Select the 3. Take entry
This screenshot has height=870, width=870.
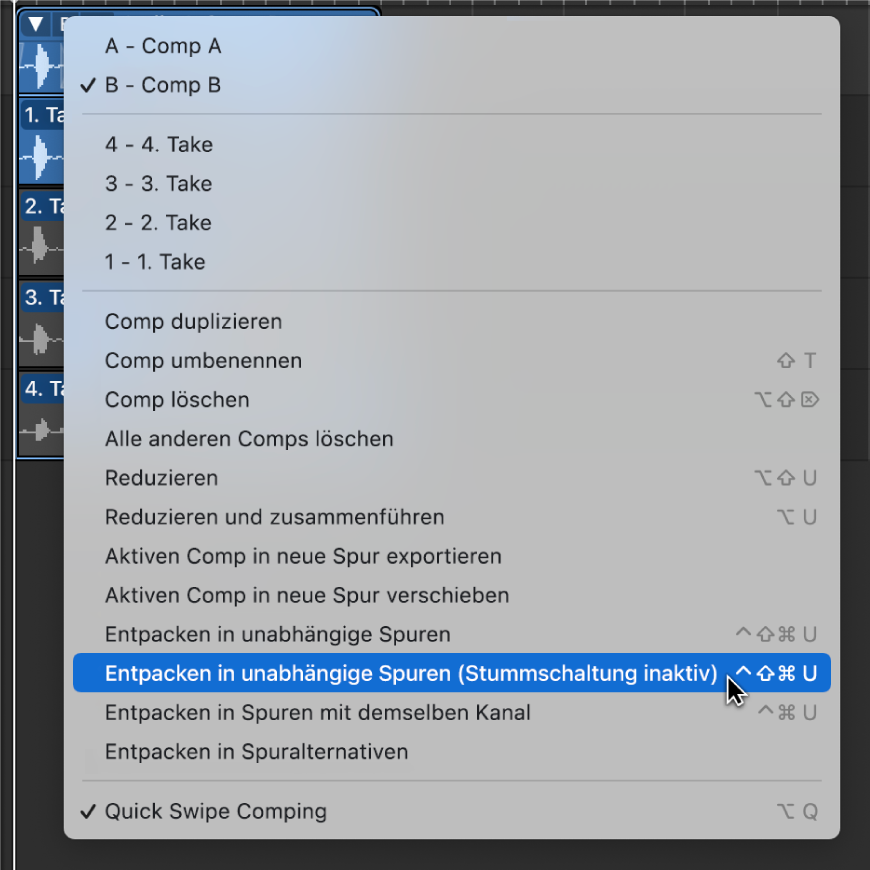click(158, 183)
